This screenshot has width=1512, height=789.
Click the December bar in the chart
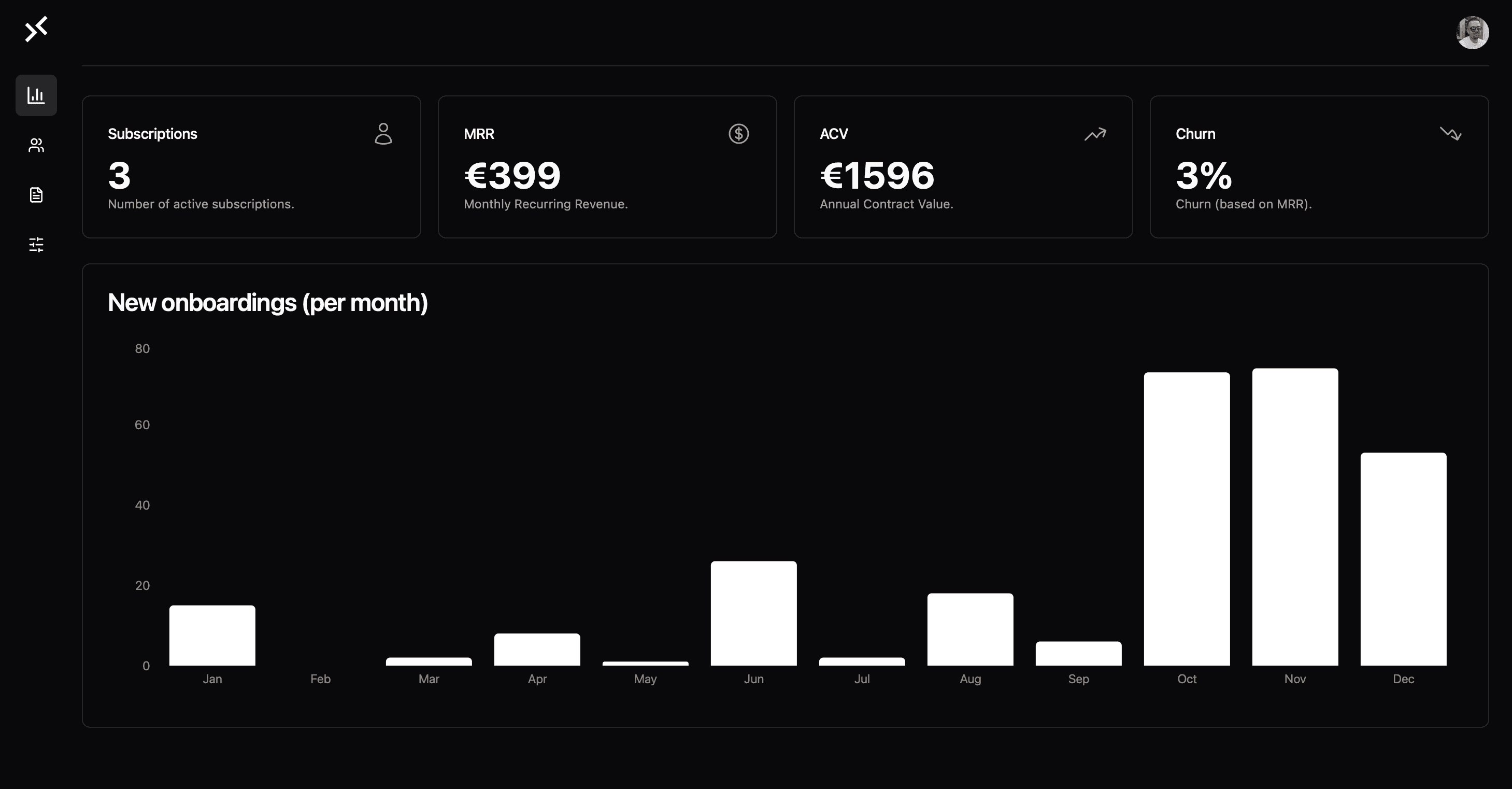(1403, 559)
